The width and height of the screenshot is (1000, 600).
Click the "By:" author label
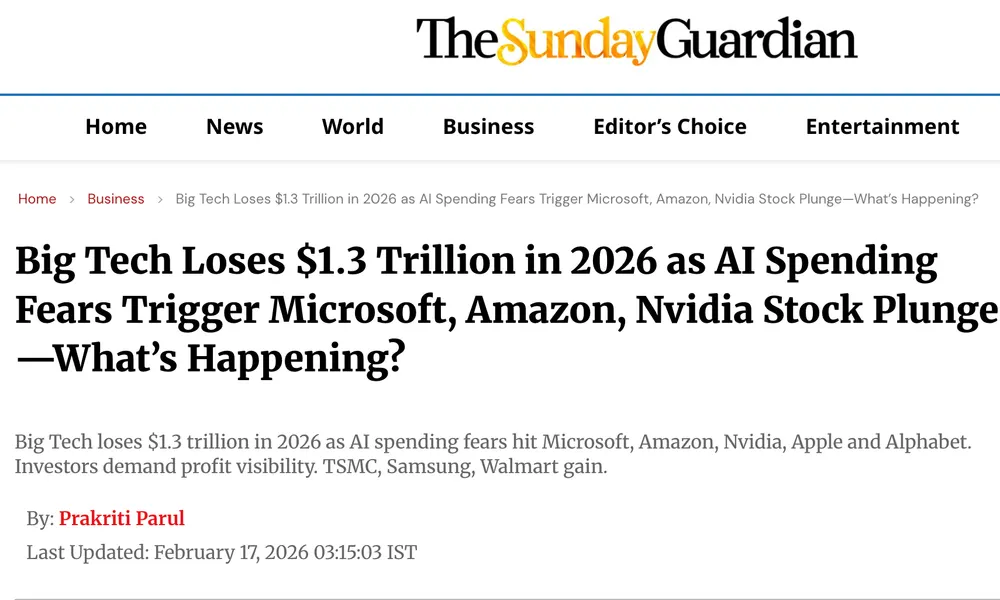pyautogui.click(x=40, y=518)
